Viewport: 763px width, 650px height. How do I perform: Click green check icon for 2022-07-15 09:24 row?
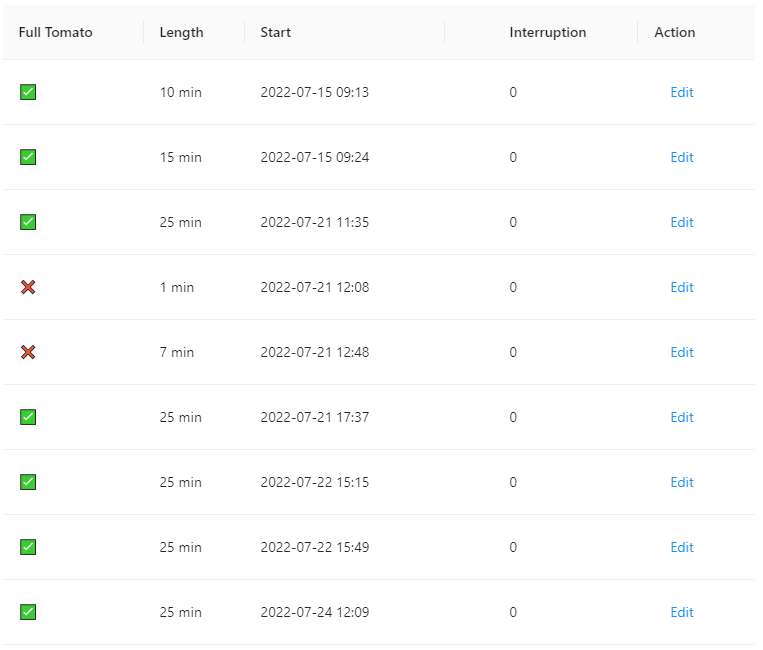28,157
